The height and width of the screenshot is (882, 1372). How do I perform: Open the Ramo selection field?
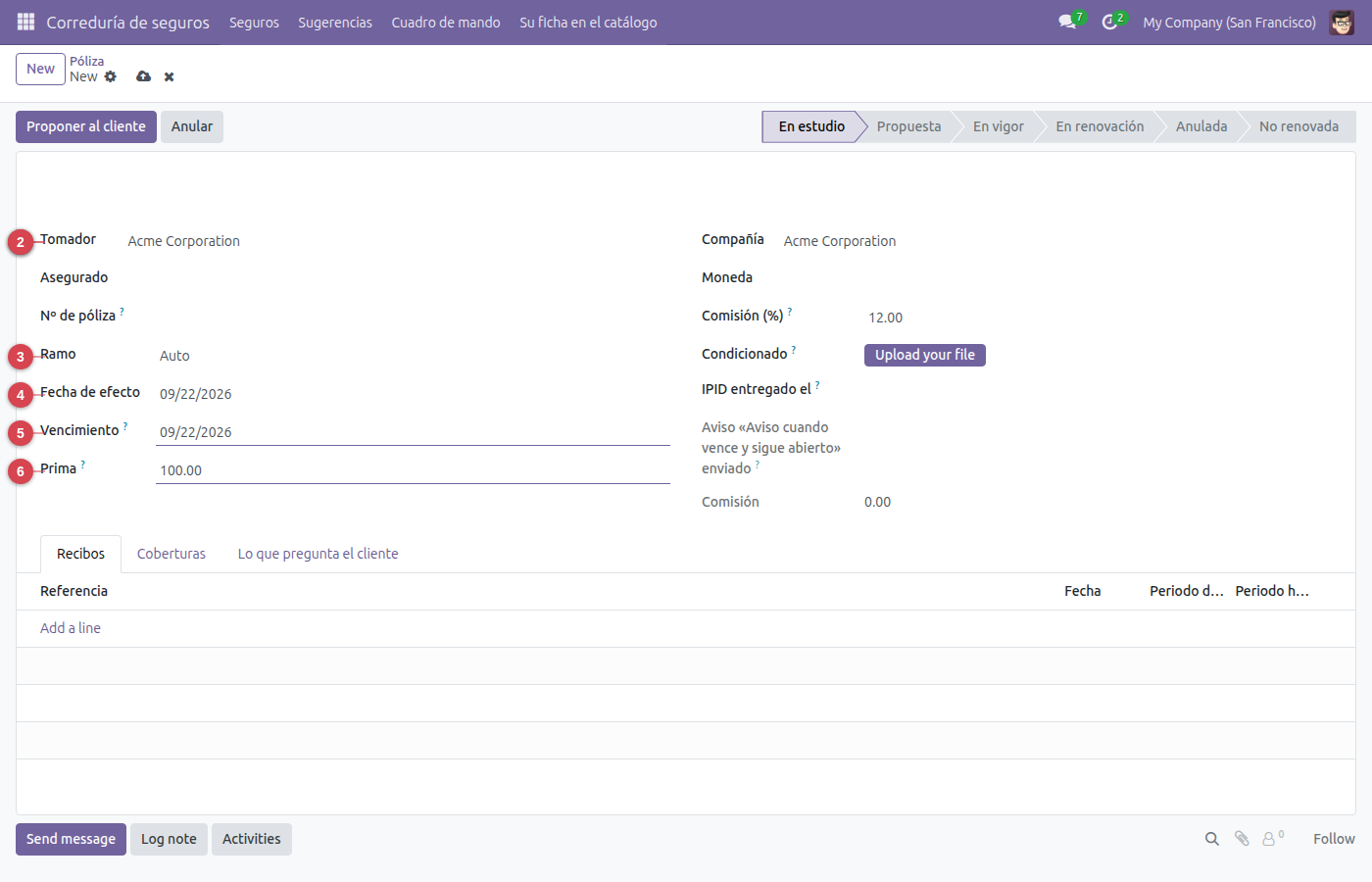tap(413, 356)
